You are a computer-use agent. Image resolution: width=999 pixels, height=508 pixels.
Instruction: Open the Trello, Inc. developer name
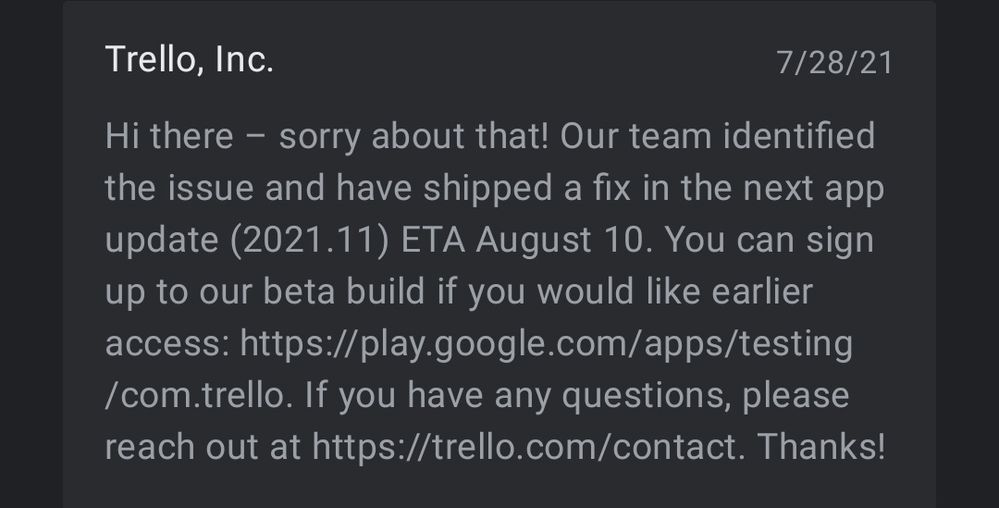point(189,60)
